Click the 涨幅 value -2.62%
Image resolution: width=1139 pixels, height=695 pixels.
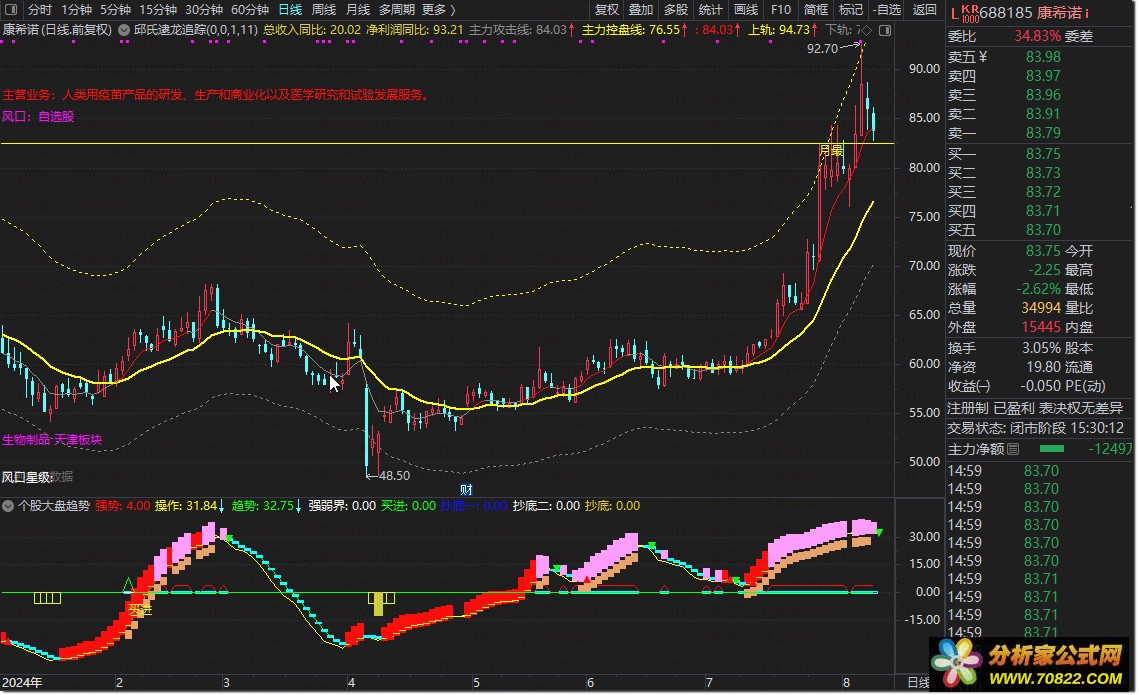pyautogui.click(x=1038, y=289)
